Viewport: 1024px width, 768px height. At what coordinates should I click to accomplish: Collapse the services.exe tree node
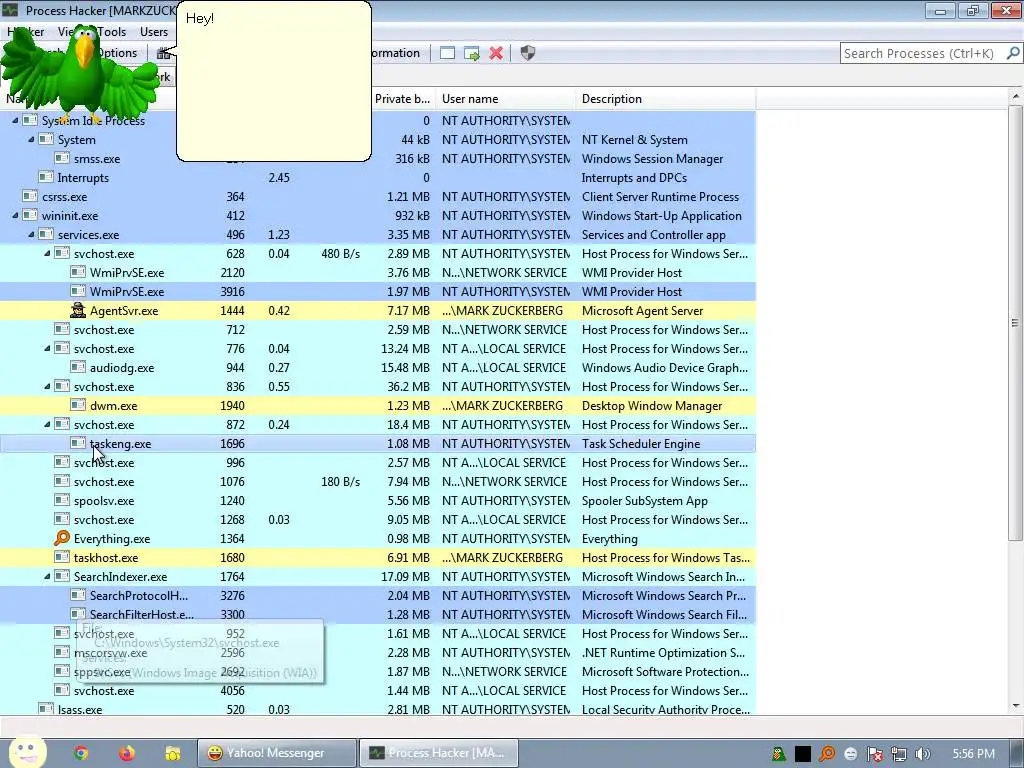coord(31,234)
